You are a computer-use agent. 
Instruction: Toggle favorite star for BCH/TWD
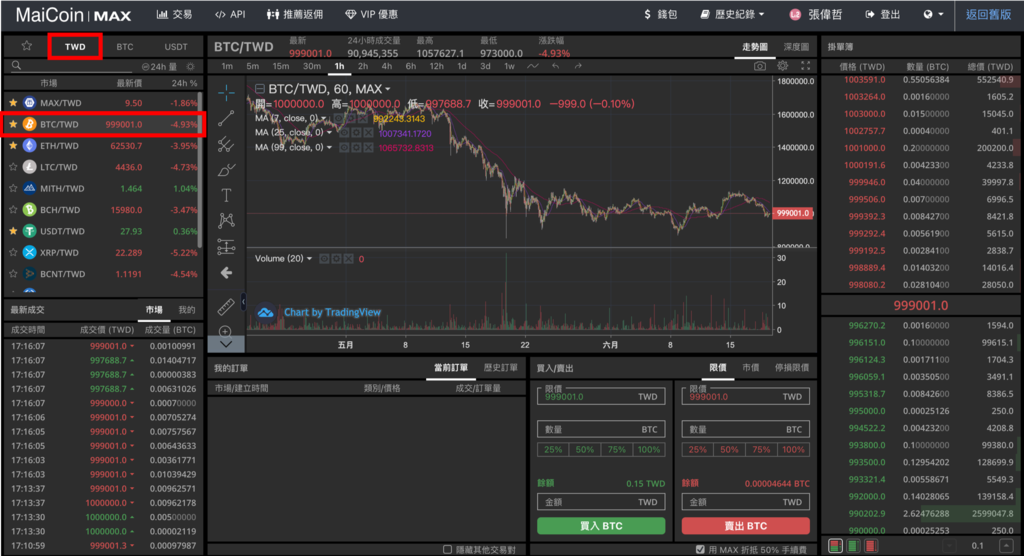13,210
